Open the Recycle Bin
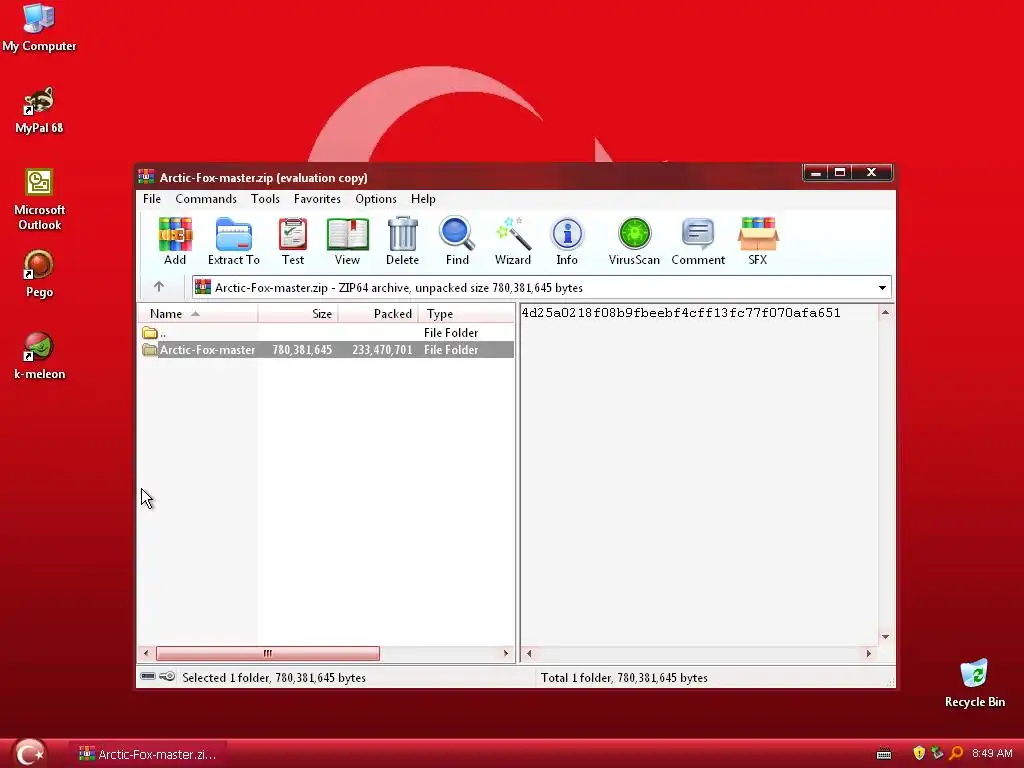Image resolution: width=1024 pixels, height=768 pixels. point(974,683)
